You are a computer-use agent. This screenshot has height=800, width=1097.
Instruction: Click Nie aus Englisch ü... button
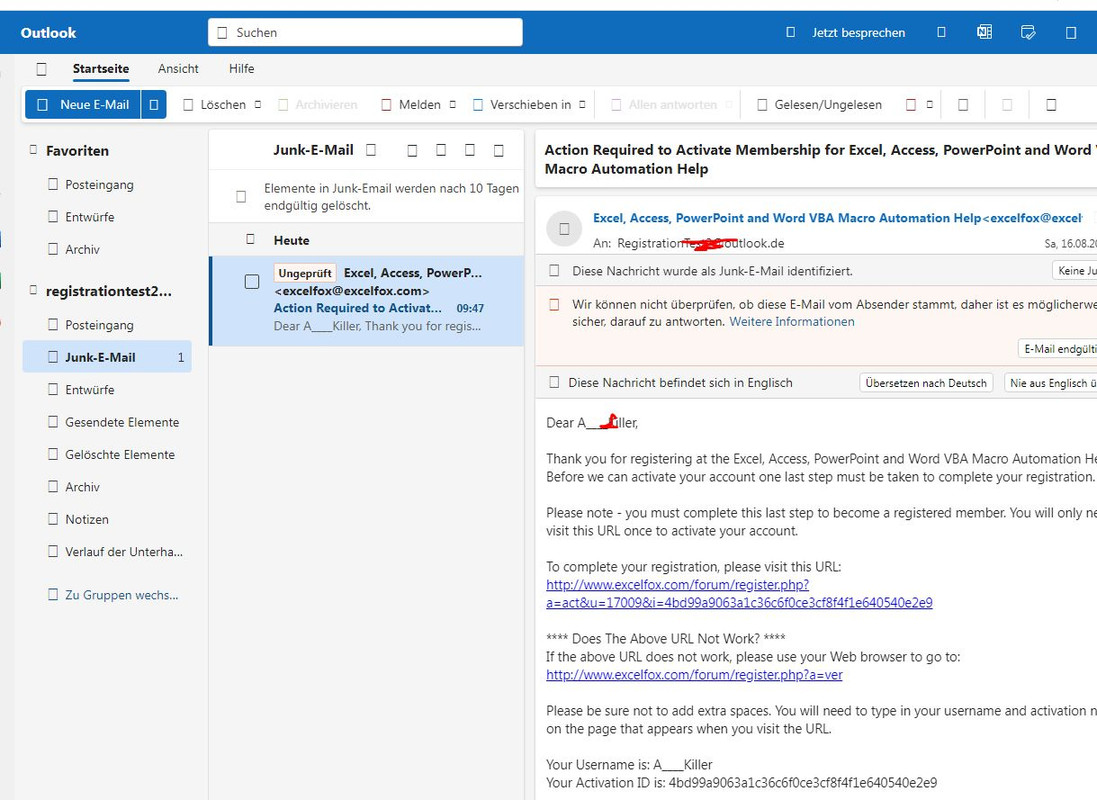pos(1051,383)
